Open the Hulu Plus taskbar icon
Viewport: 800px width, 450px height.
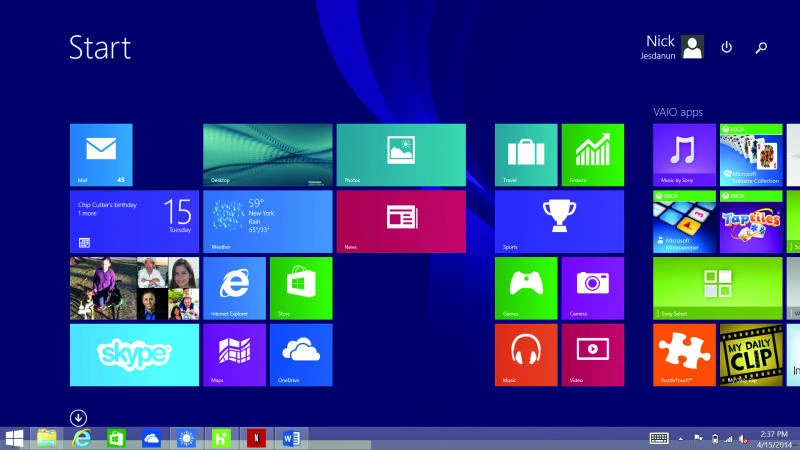tap(221, 438)
